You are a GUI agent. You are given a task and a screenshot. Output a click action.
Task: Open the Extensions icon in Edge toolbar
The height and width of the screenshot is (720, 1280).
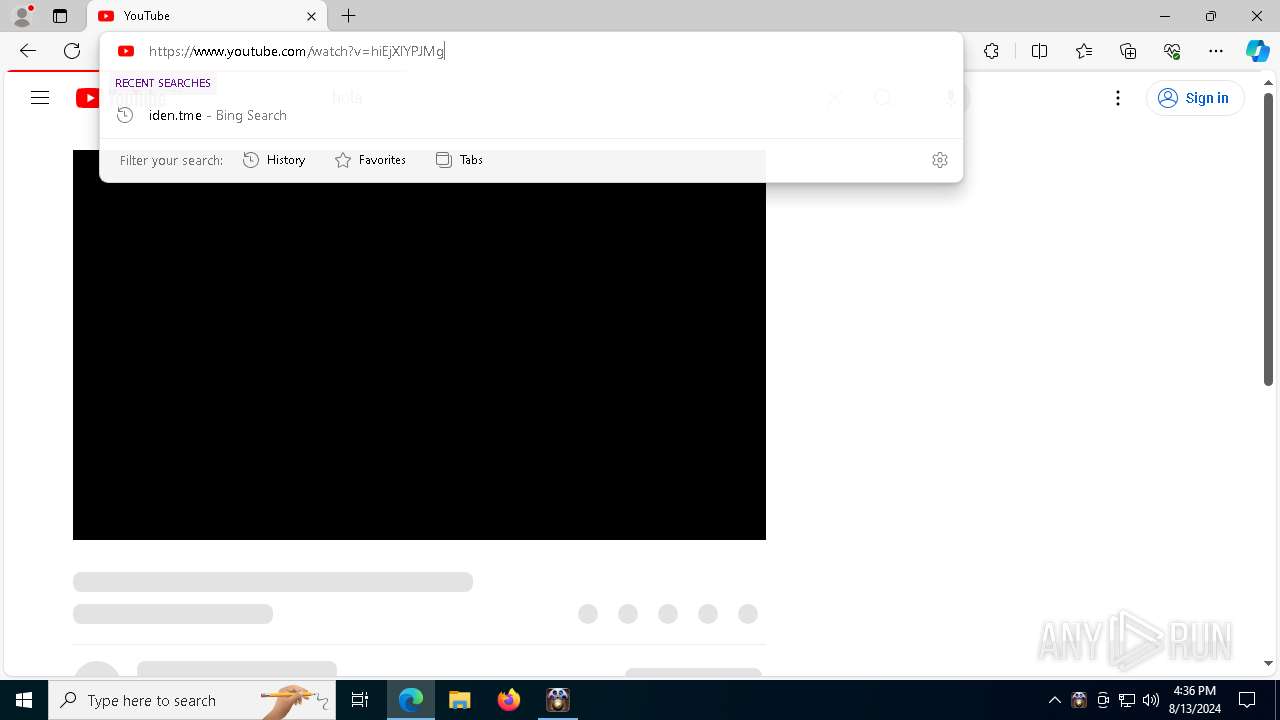(x=991, y=51)
